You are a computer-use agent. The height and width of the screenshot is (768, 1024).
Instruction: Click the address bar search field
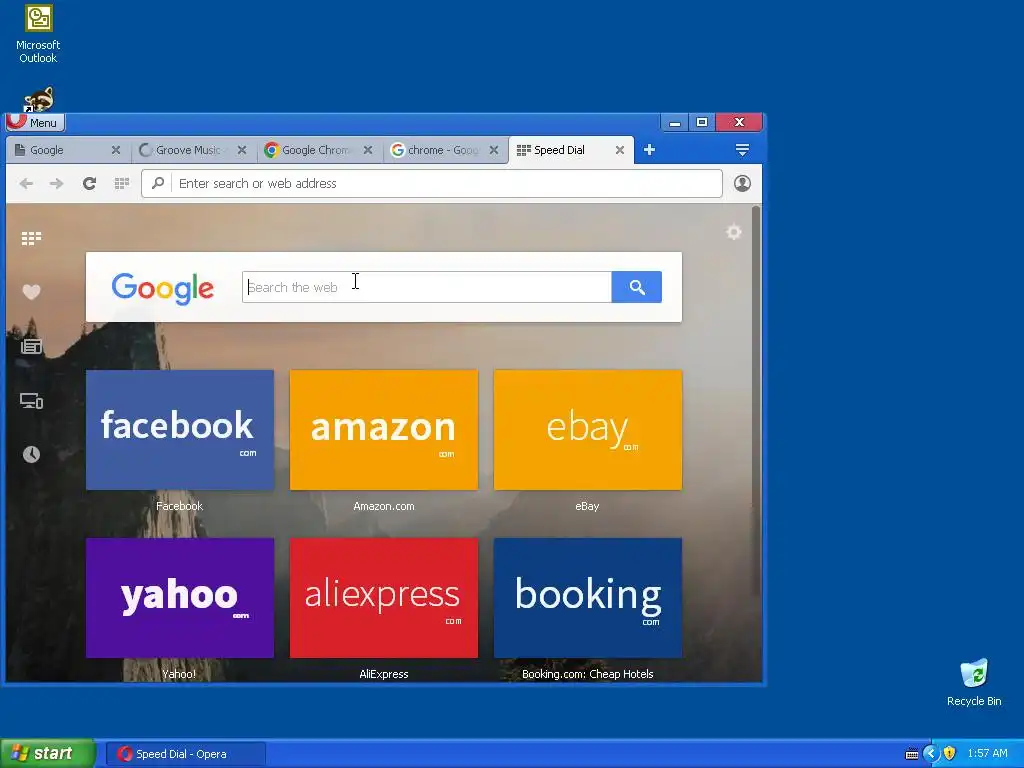click(x=432, y=184)
